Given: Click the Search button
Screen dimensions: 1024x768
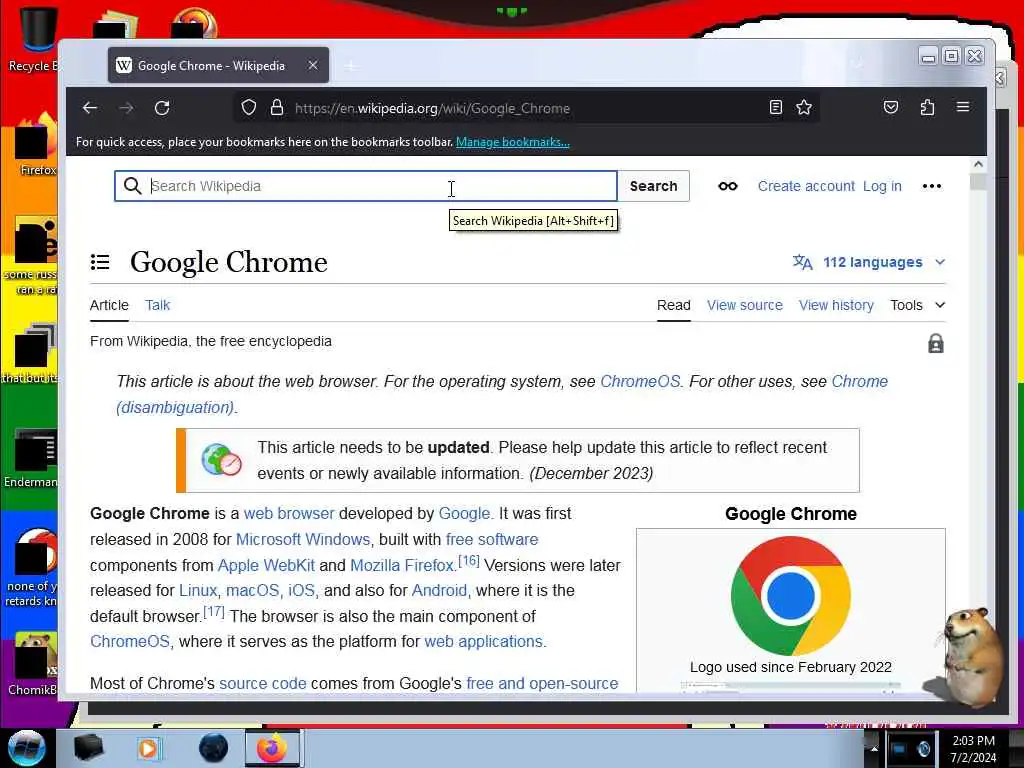Looking at the screenshot, I should click(653, 186).
